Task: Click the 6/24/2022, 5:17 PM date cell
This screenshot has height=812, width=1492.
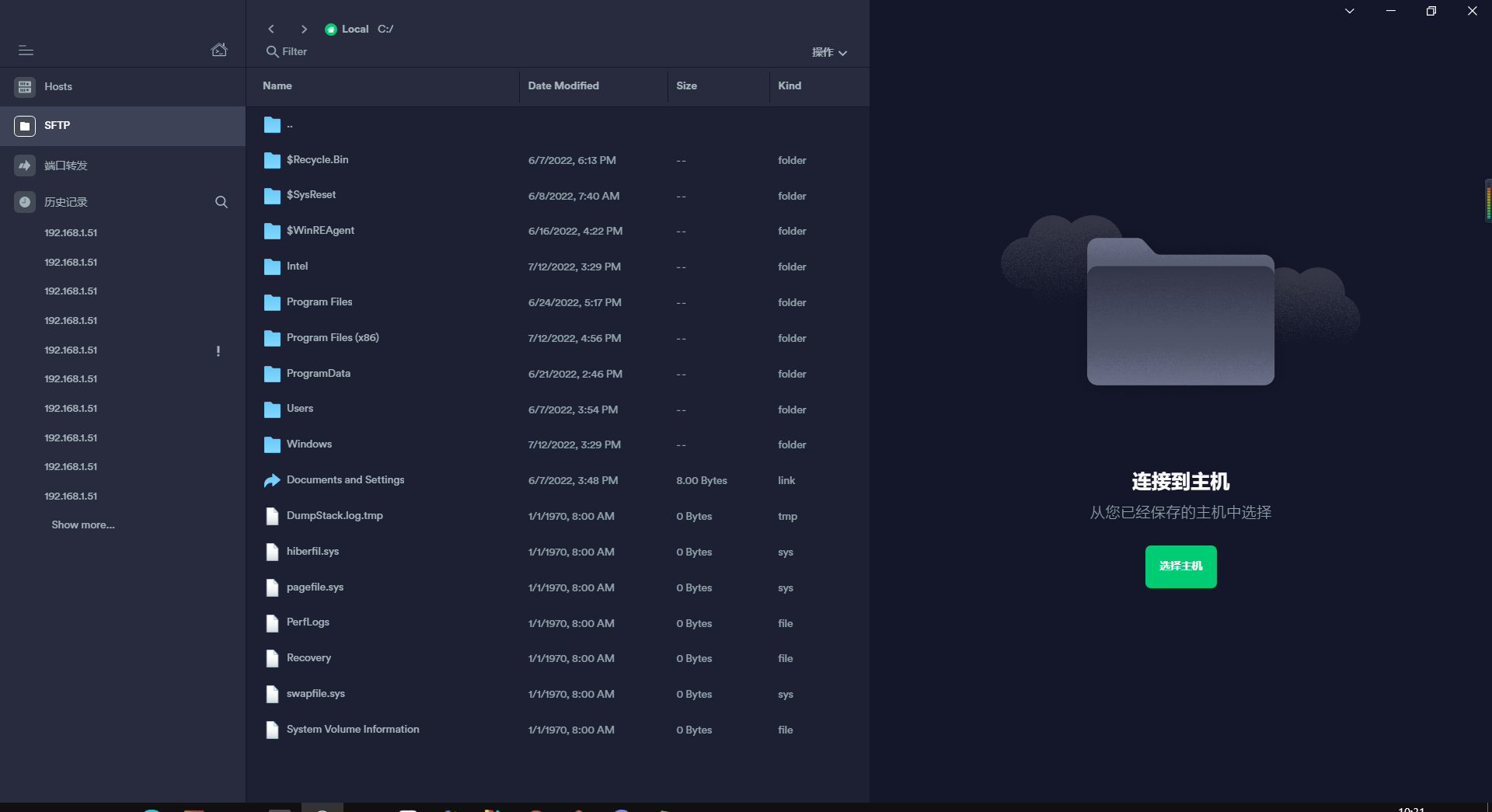Action: coord(575,303)
